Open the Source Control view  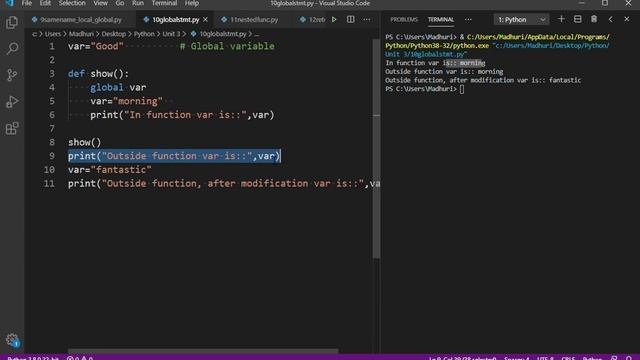12,75
